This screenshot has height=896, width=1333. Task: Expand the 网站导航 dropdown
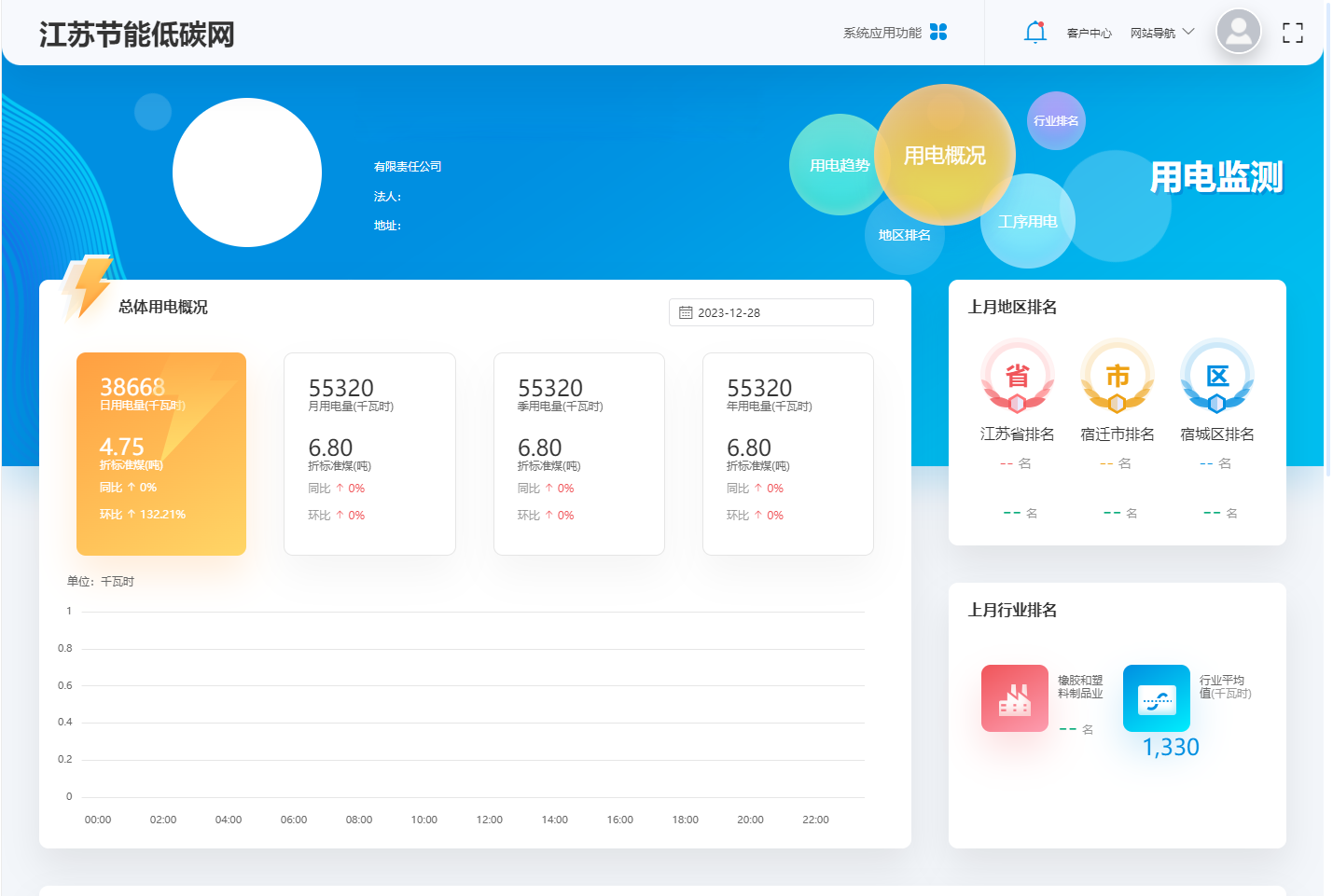pos(1159,31)
